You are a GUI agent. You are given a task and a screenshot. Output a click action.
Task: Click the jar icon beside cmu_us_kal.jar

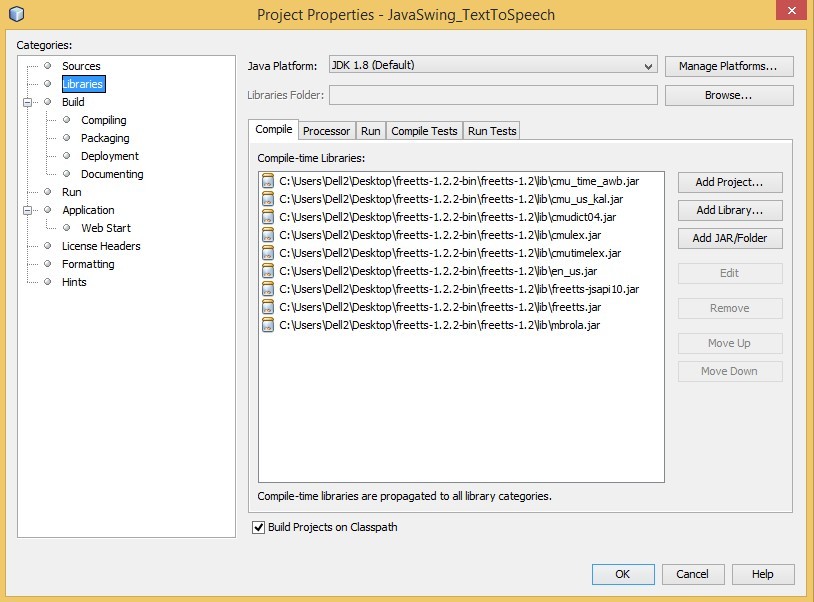tap(268, 199)
